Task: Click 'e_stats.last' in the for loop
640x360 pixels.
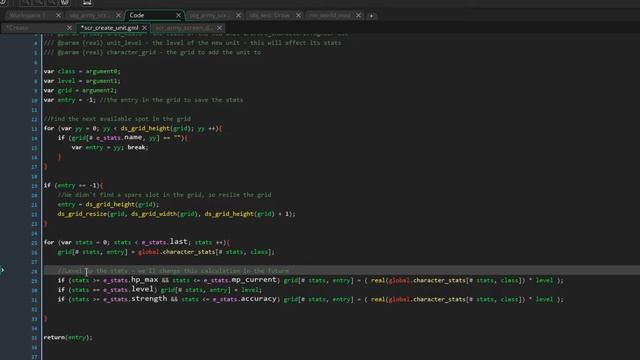Action: point(164,242)
